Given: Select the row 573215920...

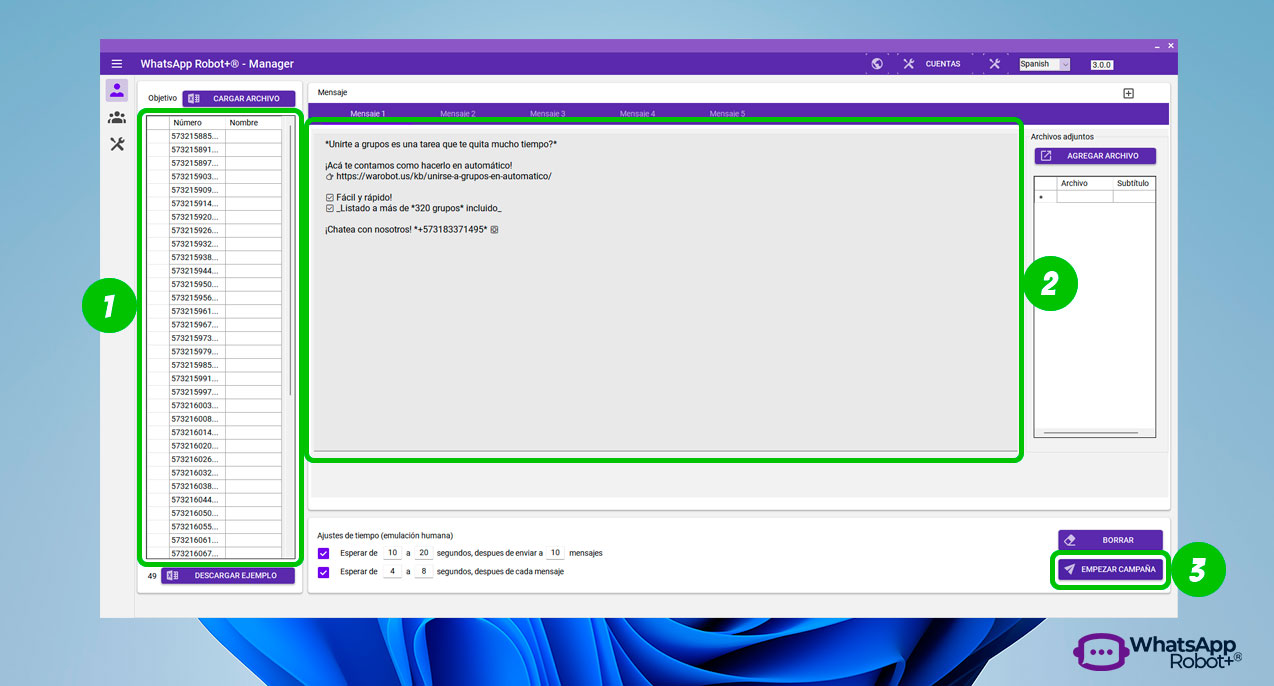Looking at the screenshot, I should click(215, 217).
